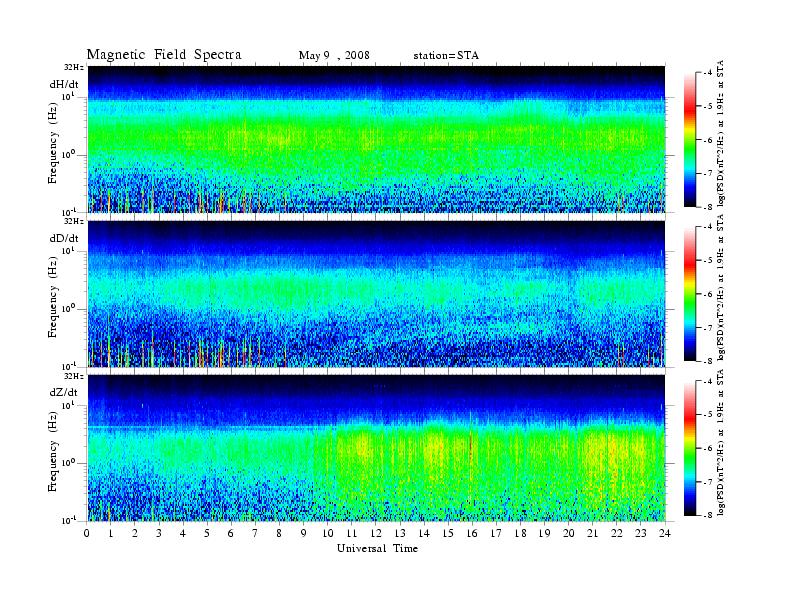Click the 'dD/dt' panel label
This screenshot has width=792, height=612.
(64, 238)
